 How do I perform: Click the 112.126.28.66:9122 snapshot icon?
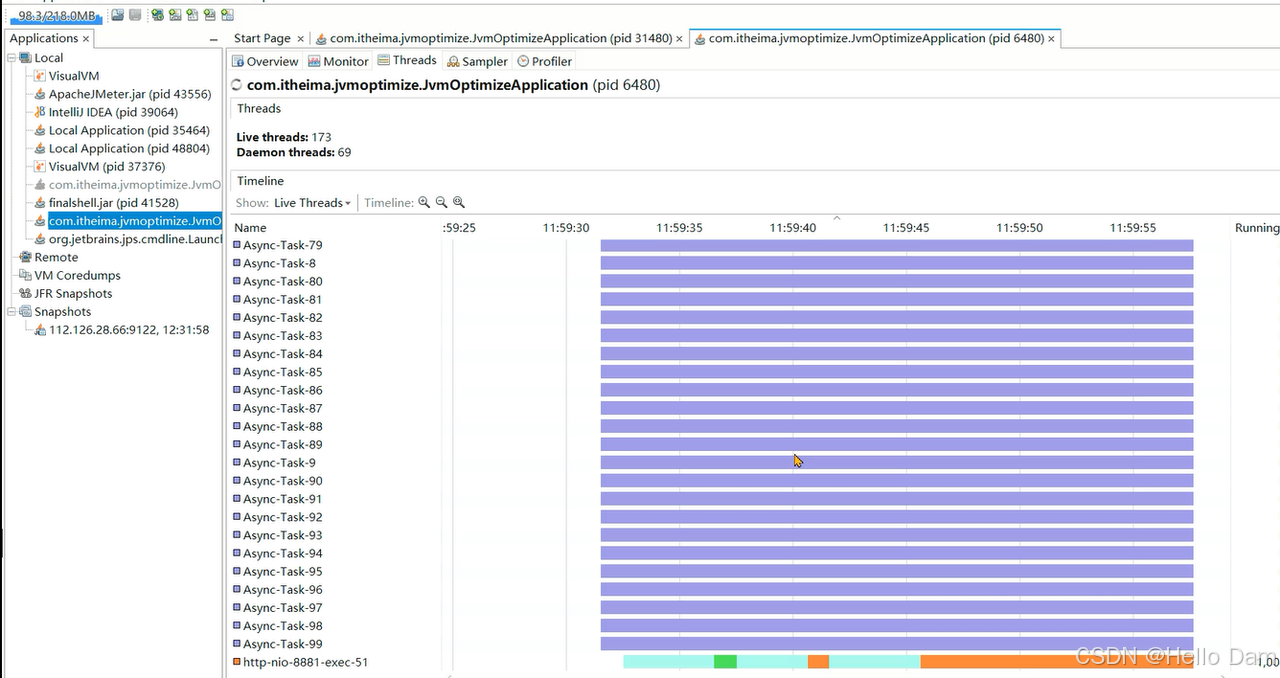click(x=40, y=330)
